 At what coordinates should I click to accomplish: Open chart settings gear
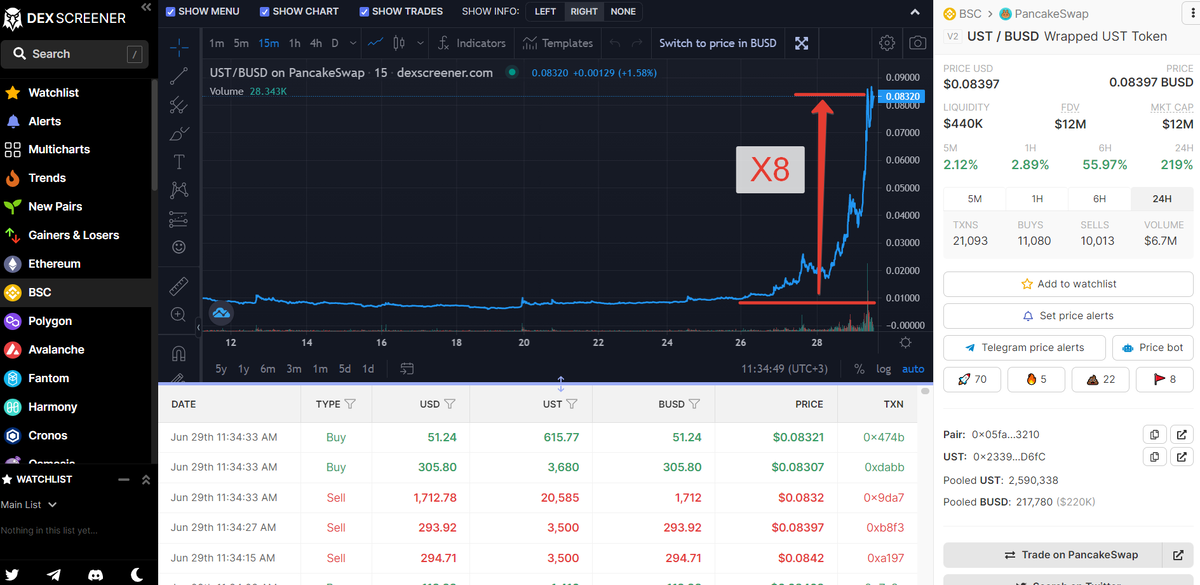(887, 43)
